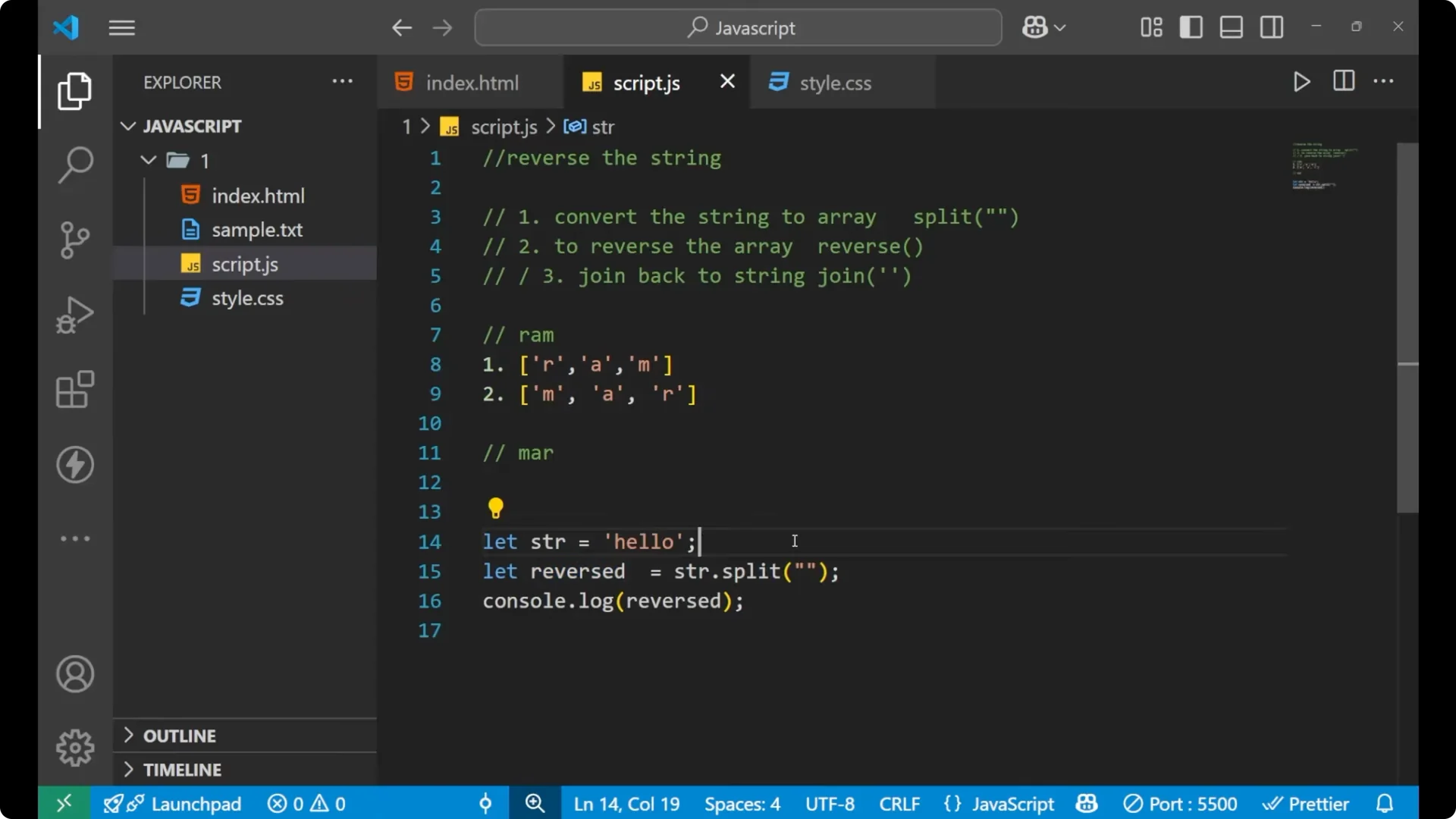Click the errors and warnings indicator

tap(306, 803)
